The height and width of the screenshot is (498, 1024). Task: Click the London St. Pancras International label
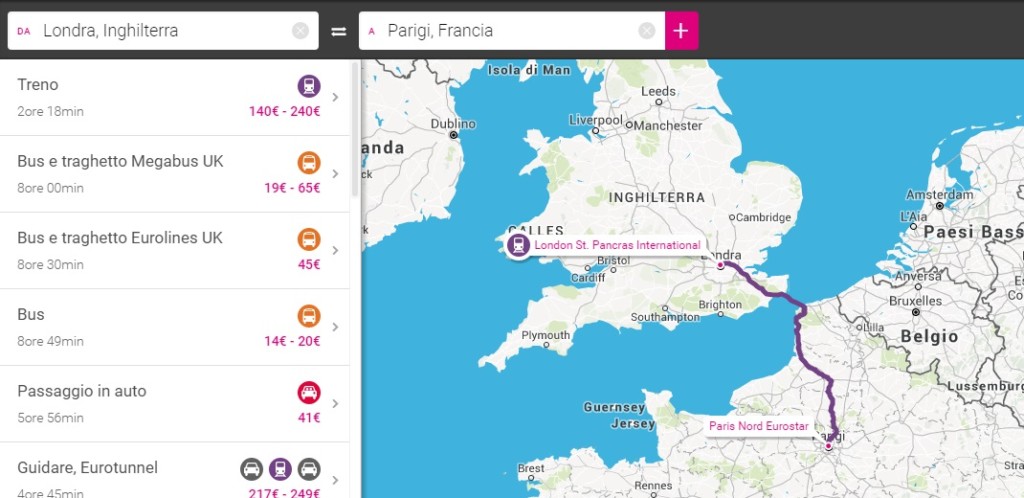point(616,245)
